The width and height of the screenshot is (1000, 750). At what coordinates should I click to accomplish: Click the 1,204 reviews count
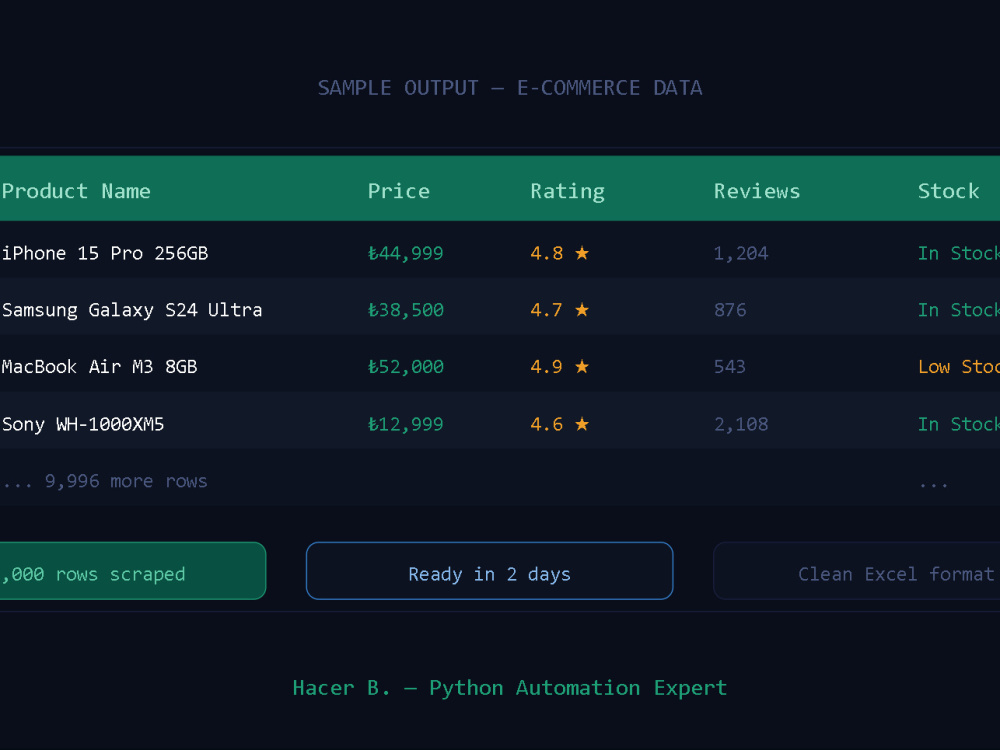click(x=740, y=253)
